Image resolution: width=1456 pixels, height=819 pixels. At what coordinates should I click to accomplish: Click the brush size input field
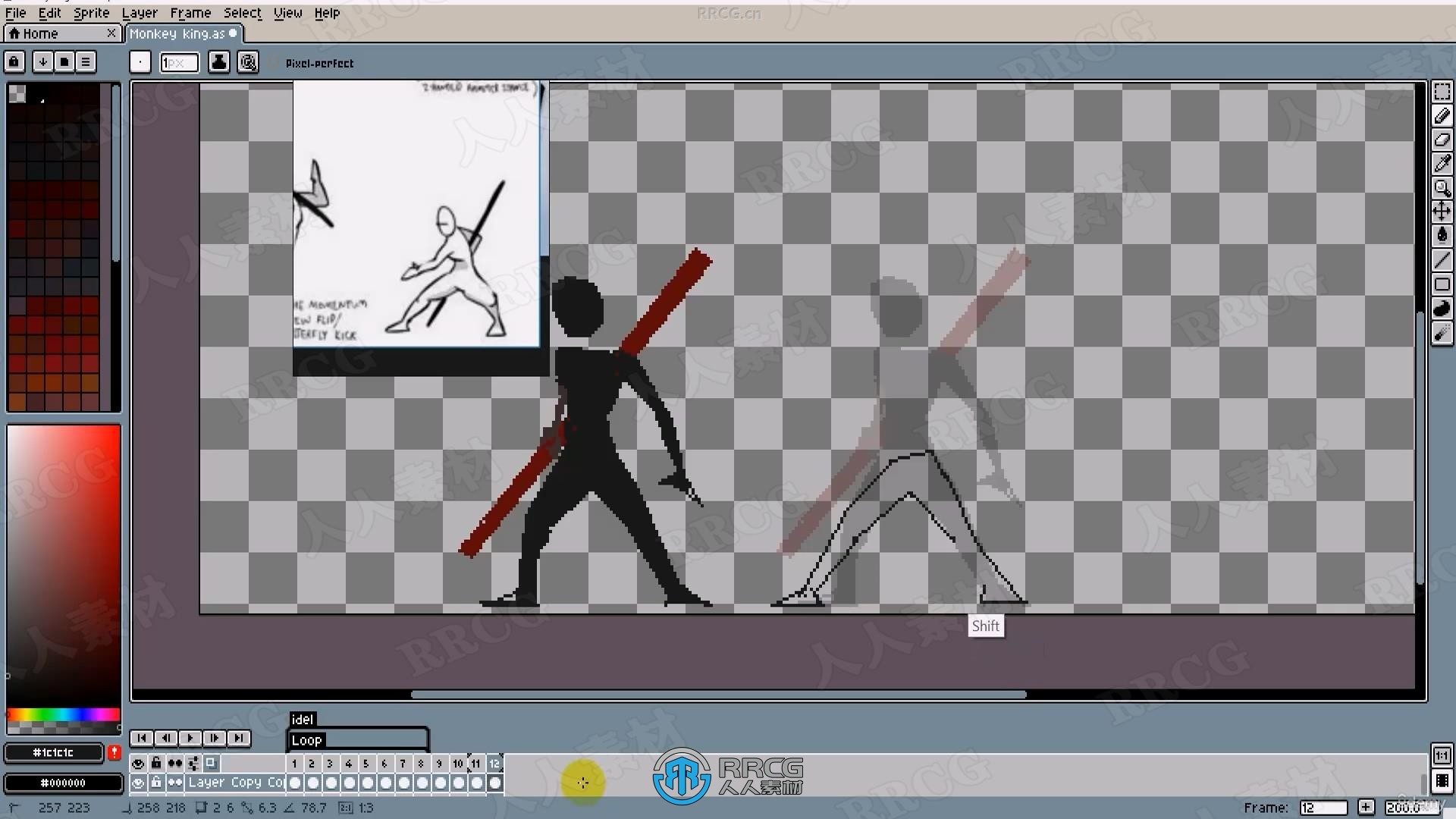pyautogui.click(x=179, y=62)
